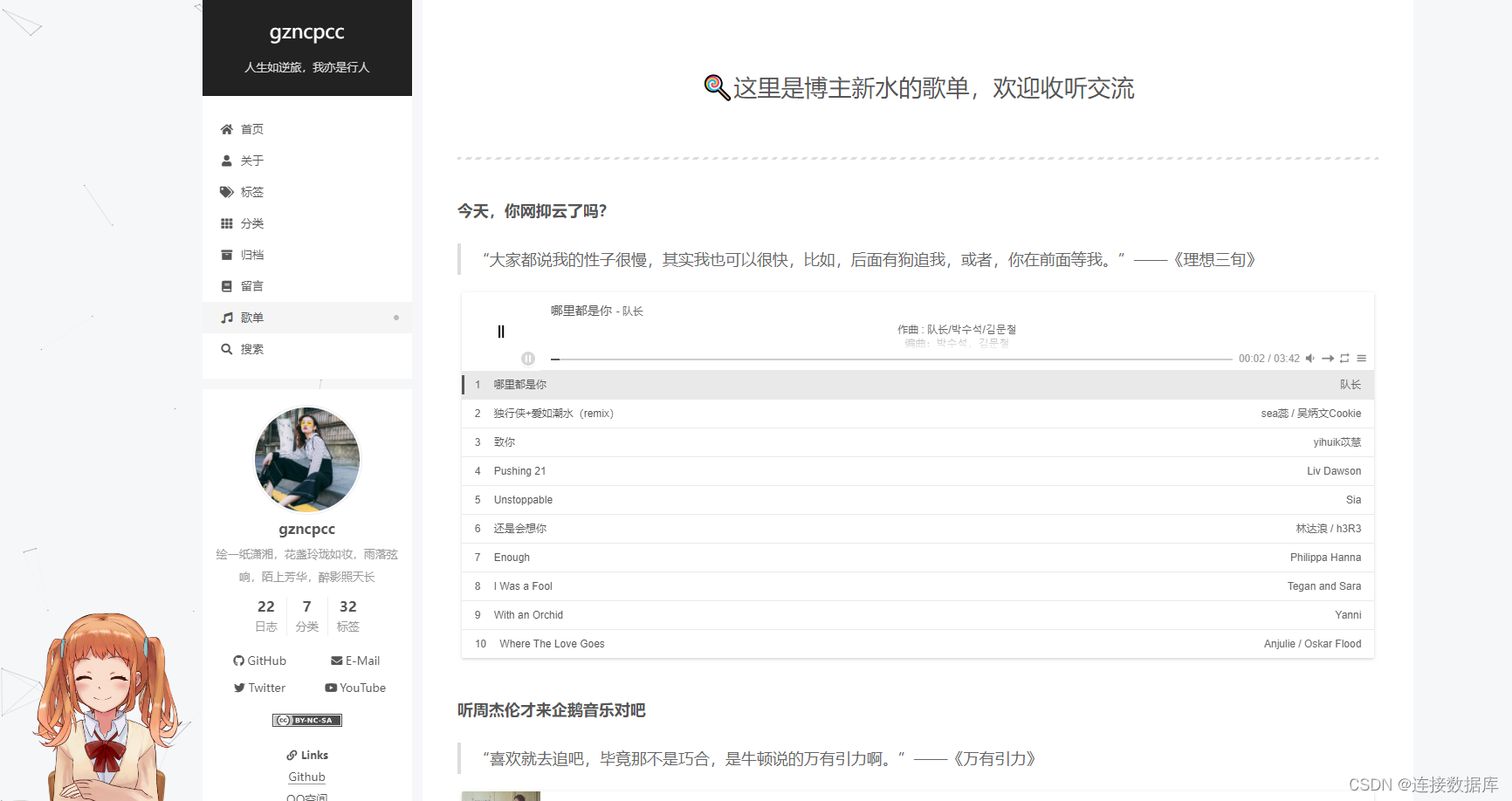1512x801 pixels.
Task: Open the player's playlist menu icon
Action: pyautogui.click(x=1362, y=358)
